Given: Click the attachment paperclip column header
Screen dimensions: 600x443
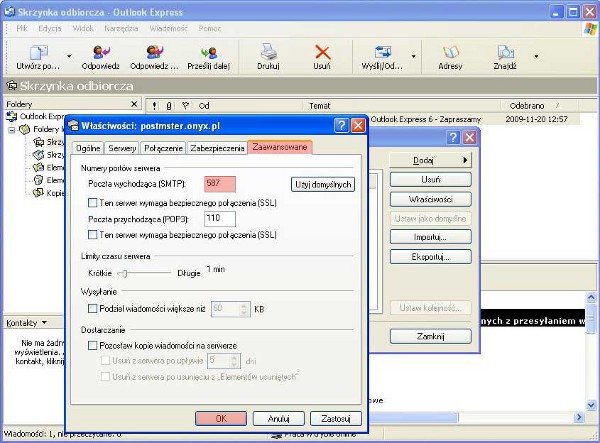Looking at the screenshot, I should [x=169, y=106].
